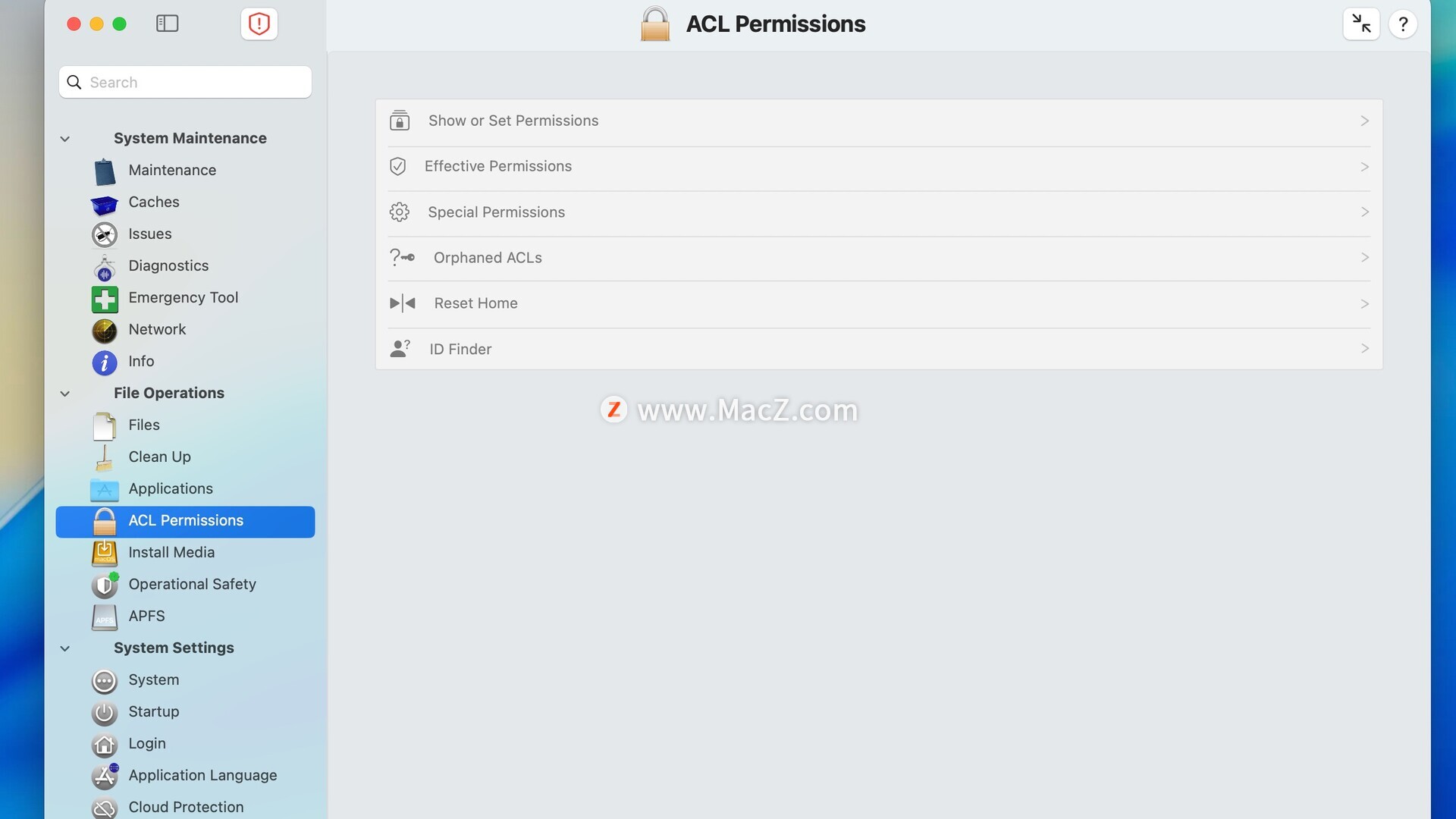The width and height of the screenshot is (1456, 819).
Task: Open Show or Set Permissions row
Action: point(879,121)
